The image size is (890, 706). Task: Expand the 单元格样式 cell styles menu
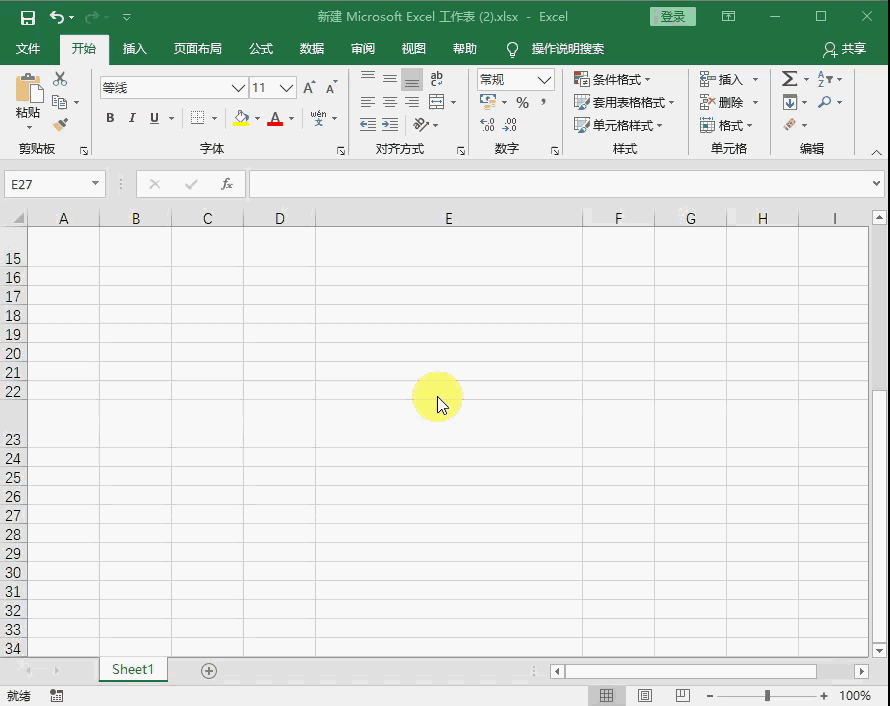[618, 125]
